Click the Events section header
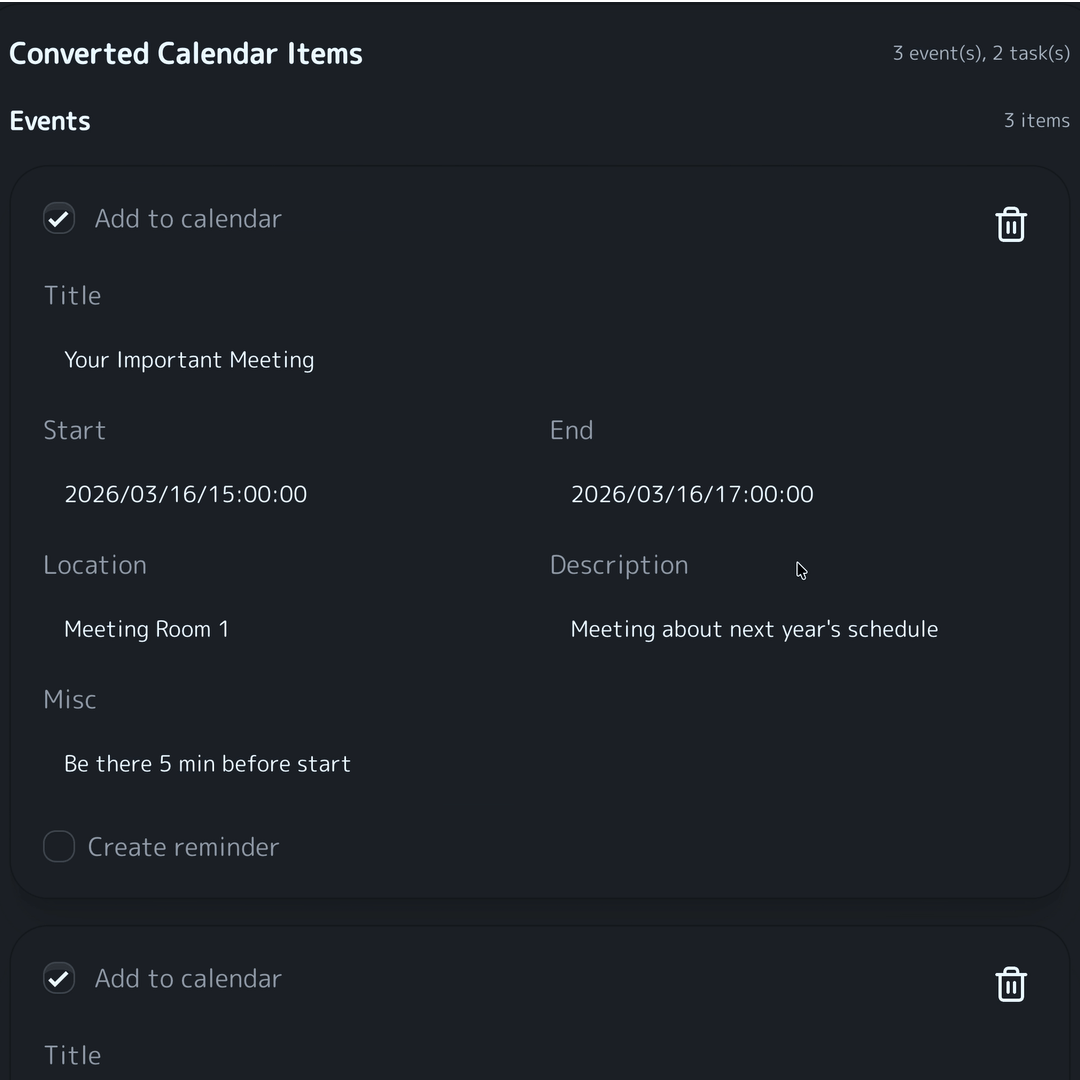1080x1080 pixels. pos(50,120)
